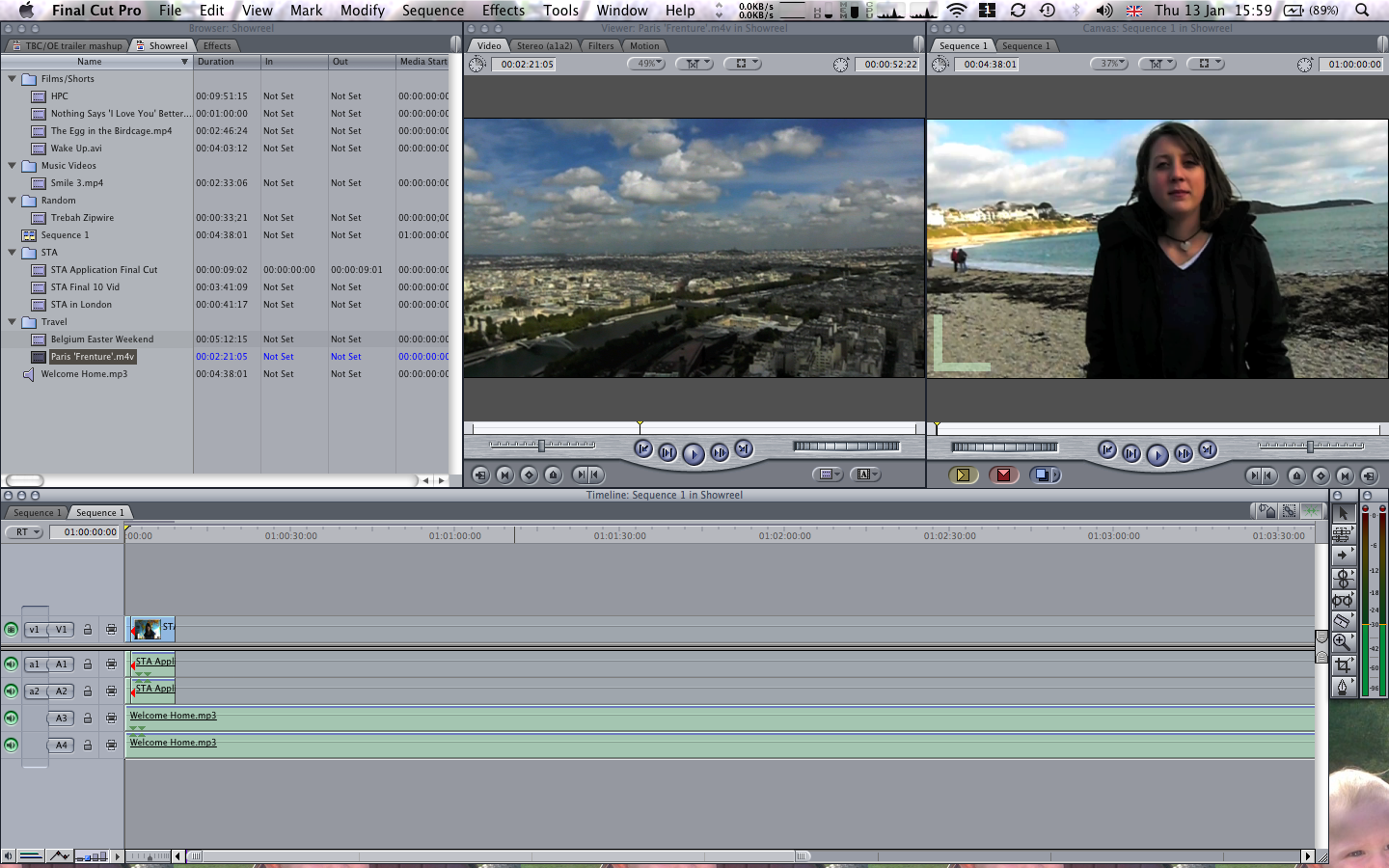The image size is (1389, 868).
Task: Select the Zoom In tool
Action: click(1342, 642)
